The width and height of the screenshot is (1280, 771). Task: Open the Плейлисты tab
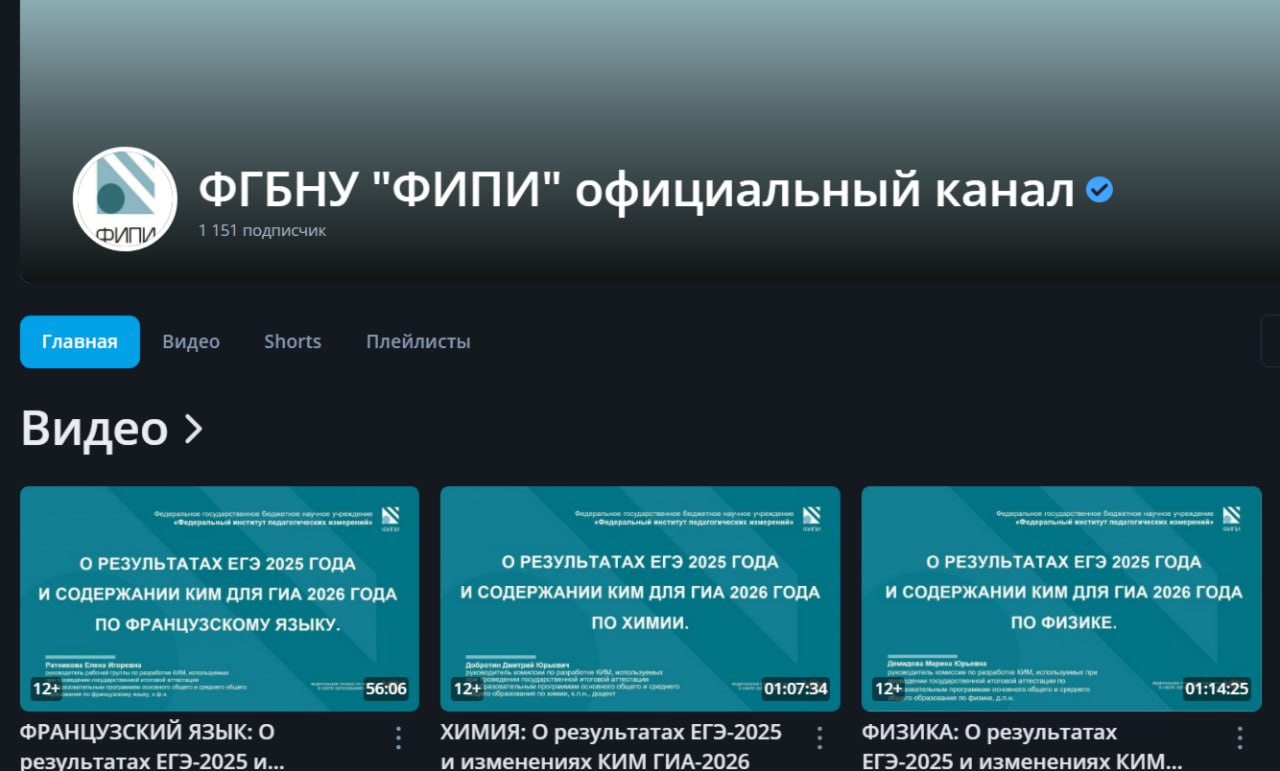point(417,341)
